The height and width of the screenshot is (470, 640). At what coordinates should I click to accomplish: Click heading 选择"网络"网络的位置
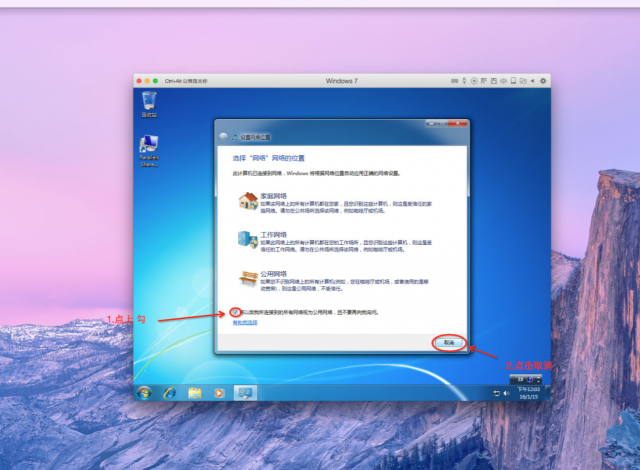(x=269, y=158)
